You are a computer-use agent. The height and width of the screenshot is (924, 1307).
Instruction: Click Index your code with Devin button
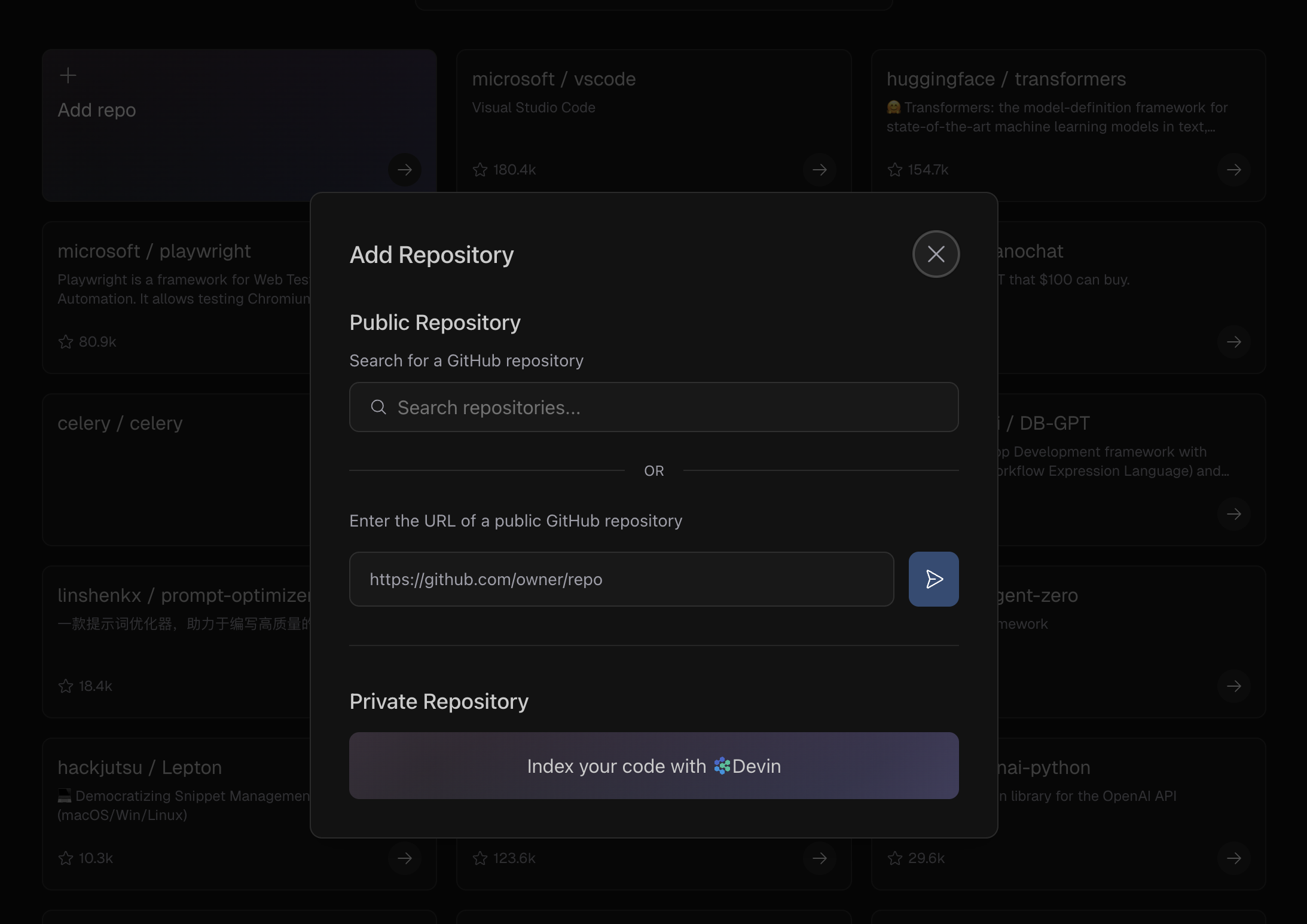[653, 766]
